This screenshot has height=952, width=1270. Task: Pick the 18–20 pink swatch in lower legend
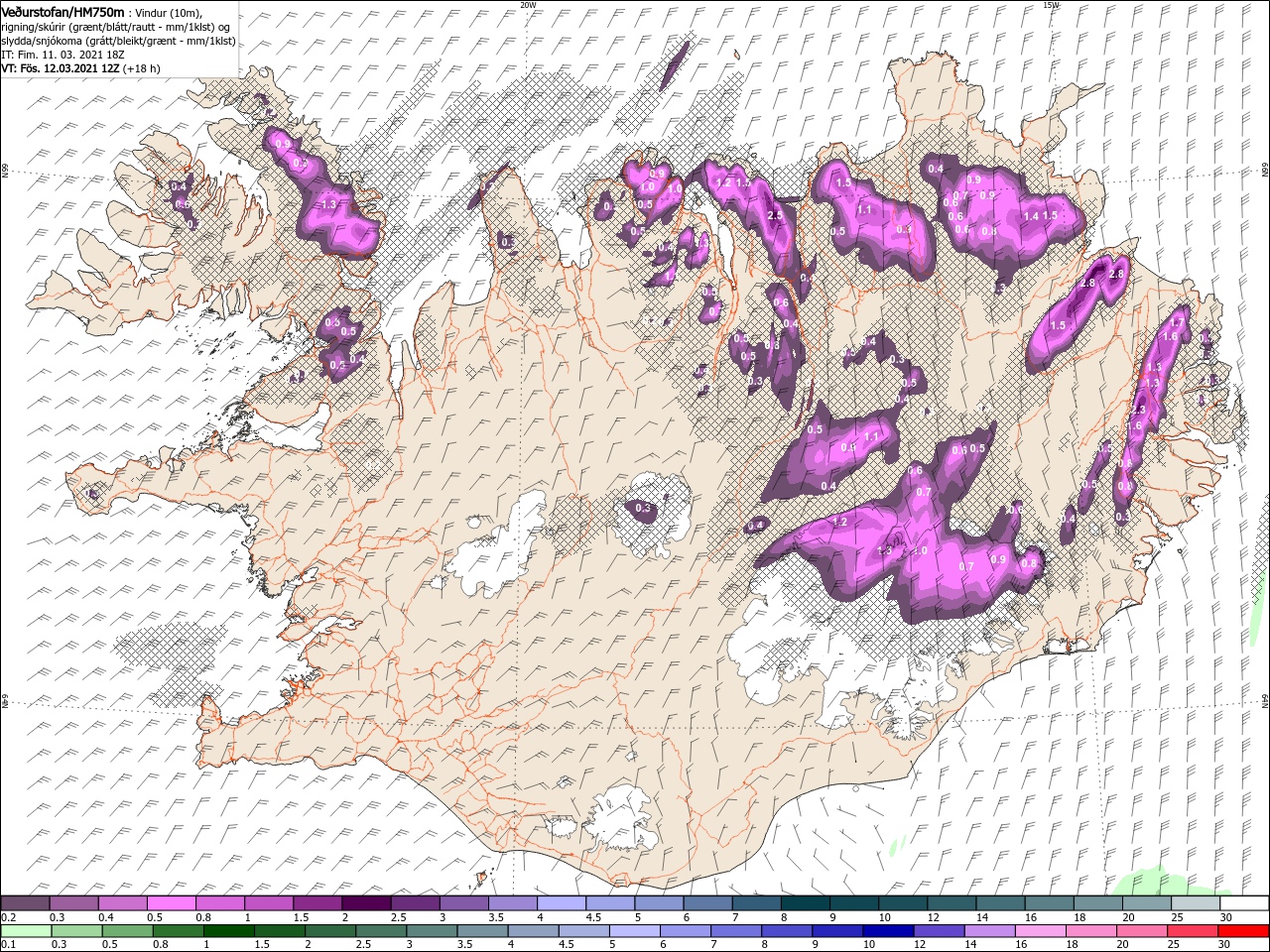[1092, 931]
